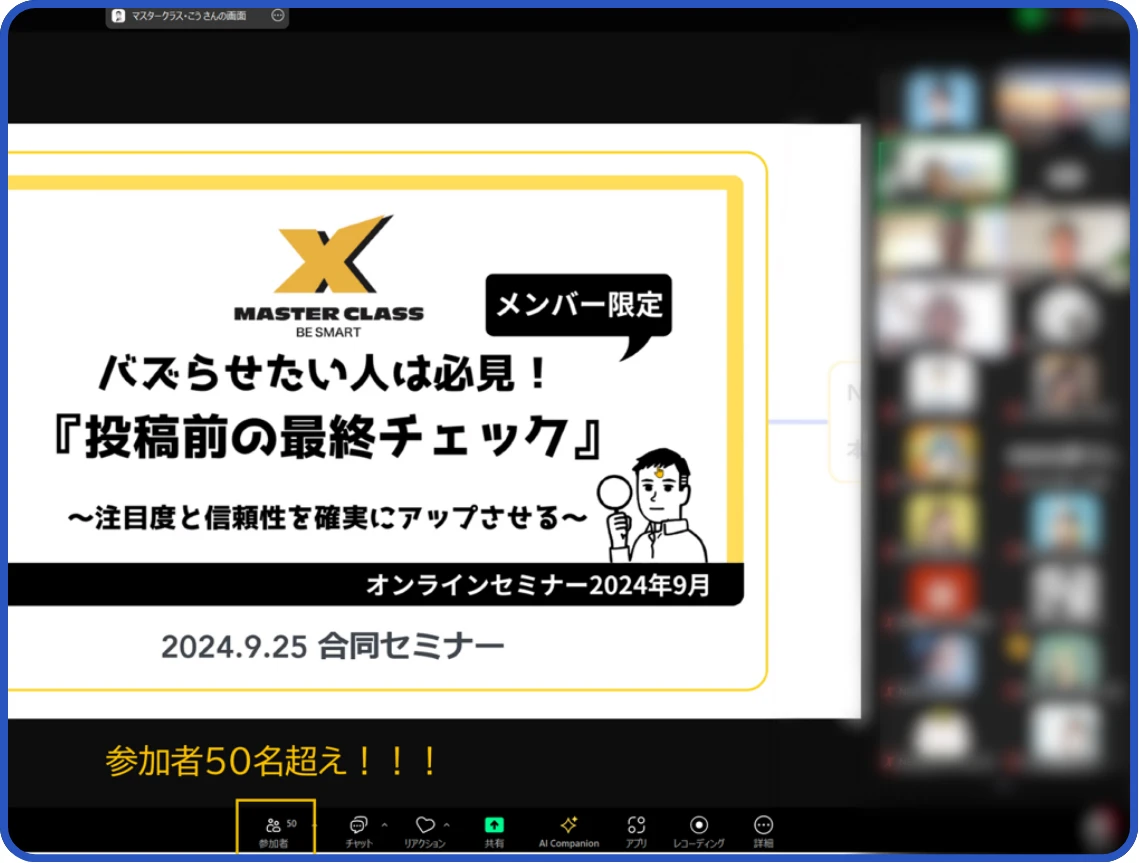Open the リアクション reactions heart

425,832
